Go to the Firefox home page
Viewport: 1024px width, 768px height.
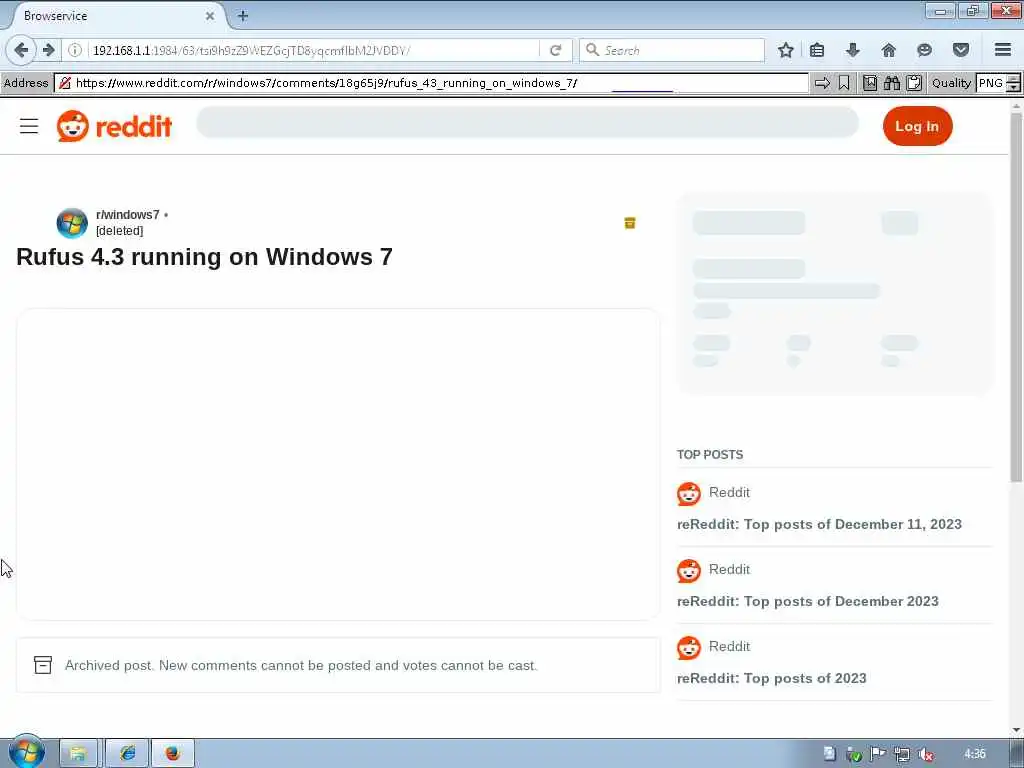[888, 50]
